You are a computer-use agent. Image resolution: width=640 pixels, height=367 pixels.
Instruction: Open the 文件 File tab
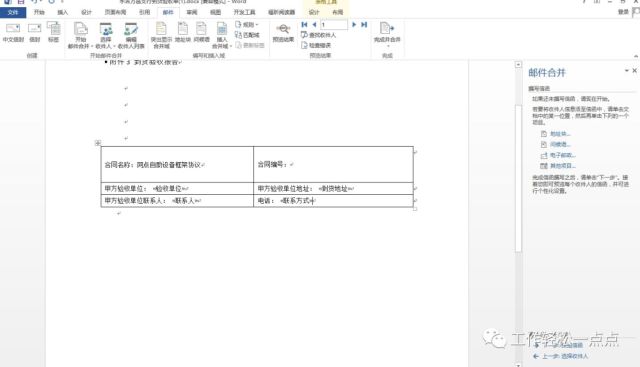tap(13, 12)
